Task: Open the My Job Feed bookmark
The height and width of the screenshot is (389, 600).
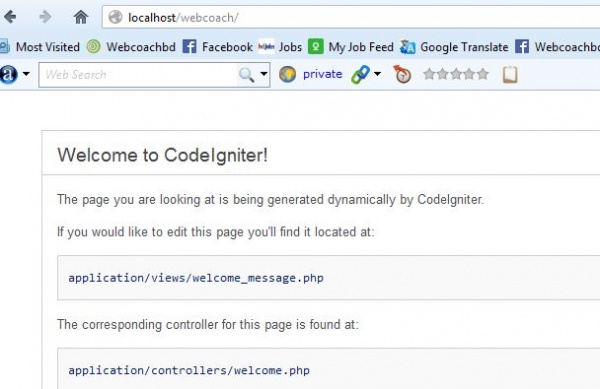Action: tap(351, 47)
